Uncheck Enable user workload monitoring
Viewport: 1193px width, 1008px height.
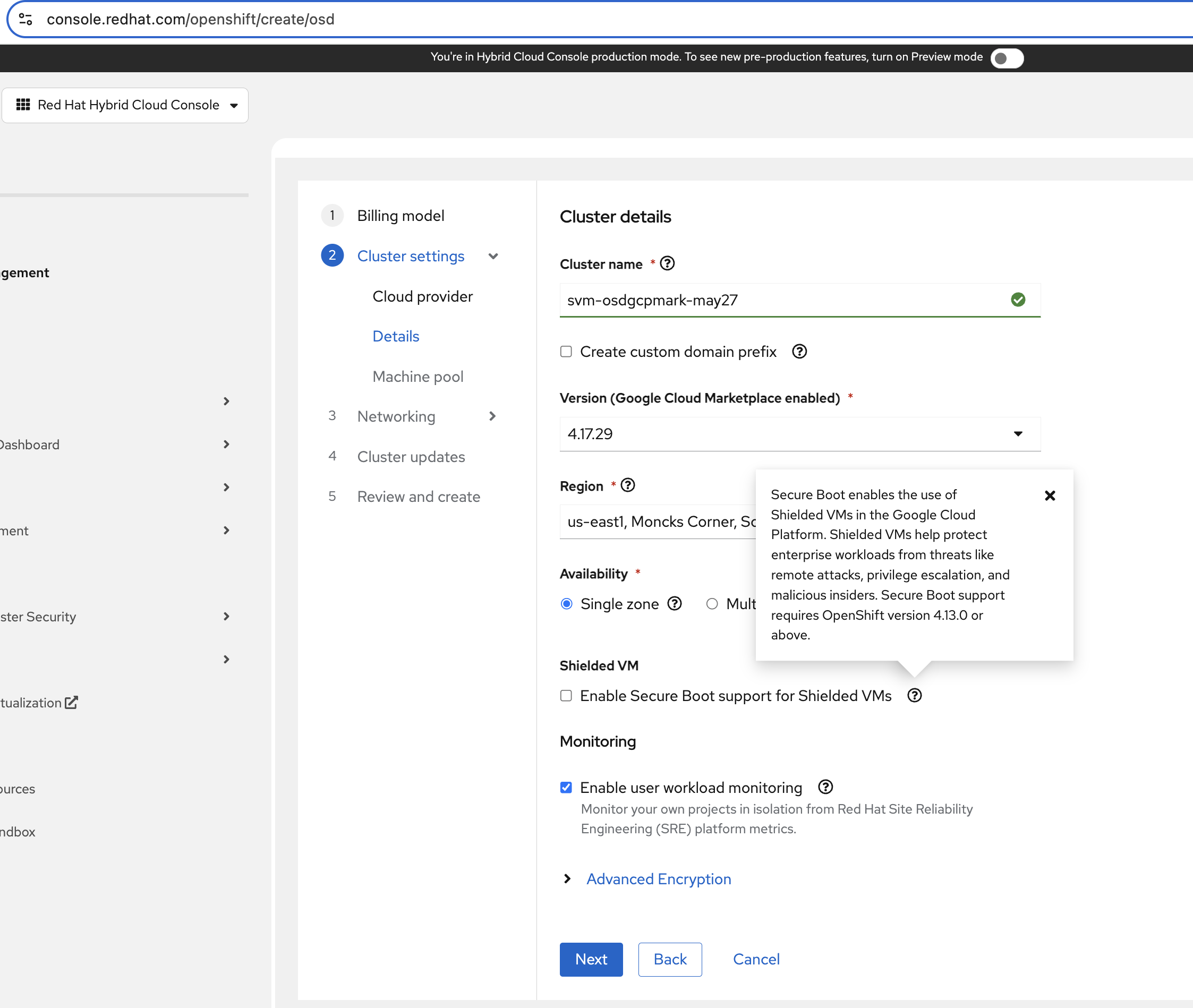tap(566, 788)
